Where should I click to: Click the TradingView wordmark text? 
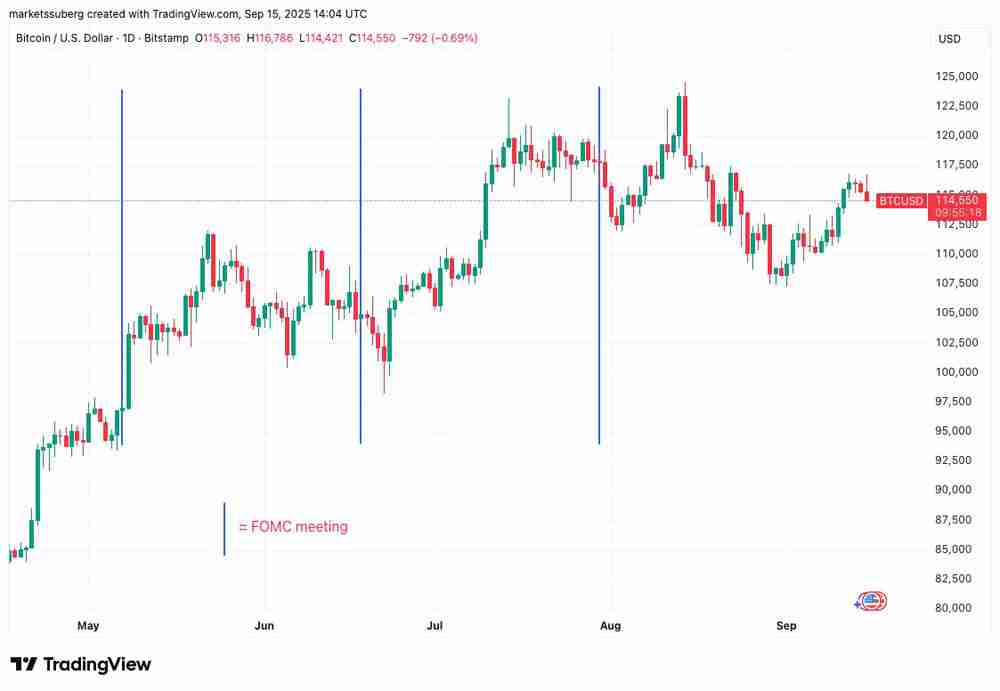(96, 664)
